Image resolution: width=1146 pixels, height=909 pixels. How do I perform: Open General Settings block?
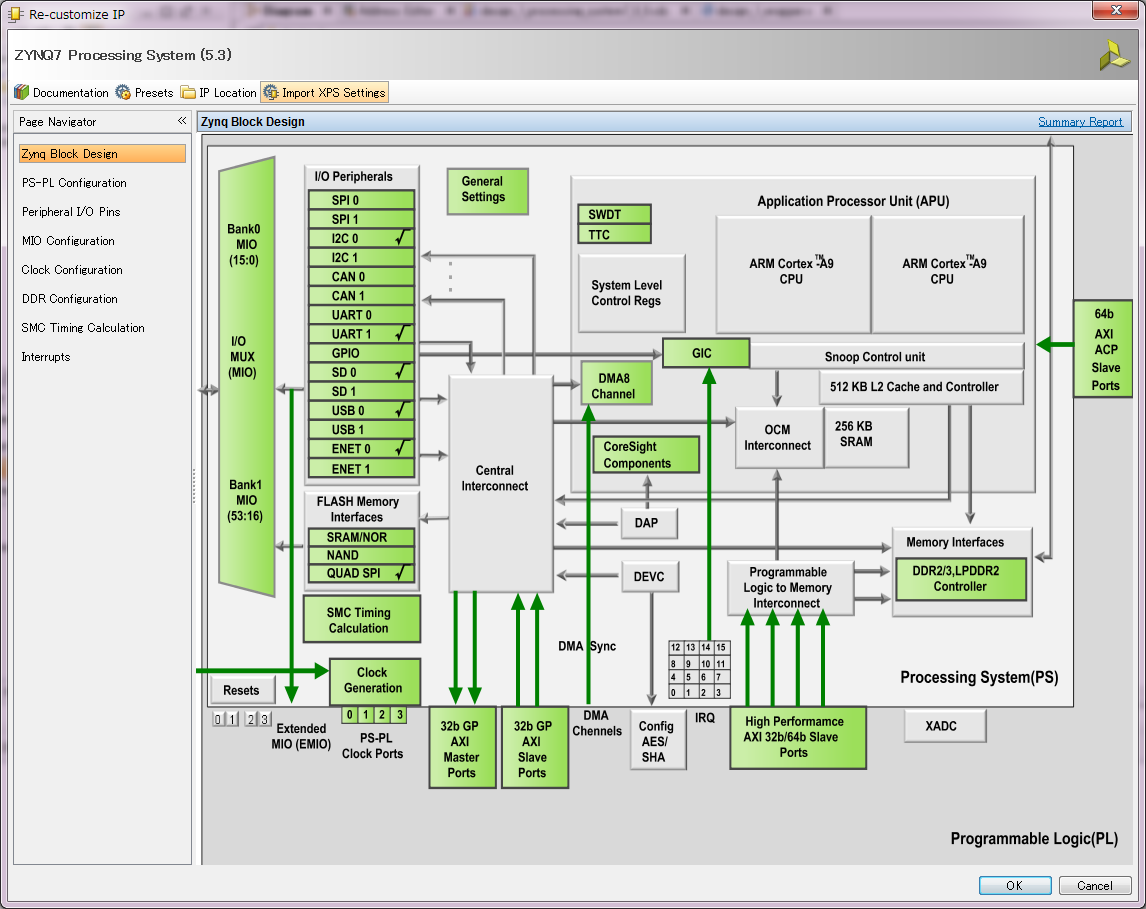point(487,191)
